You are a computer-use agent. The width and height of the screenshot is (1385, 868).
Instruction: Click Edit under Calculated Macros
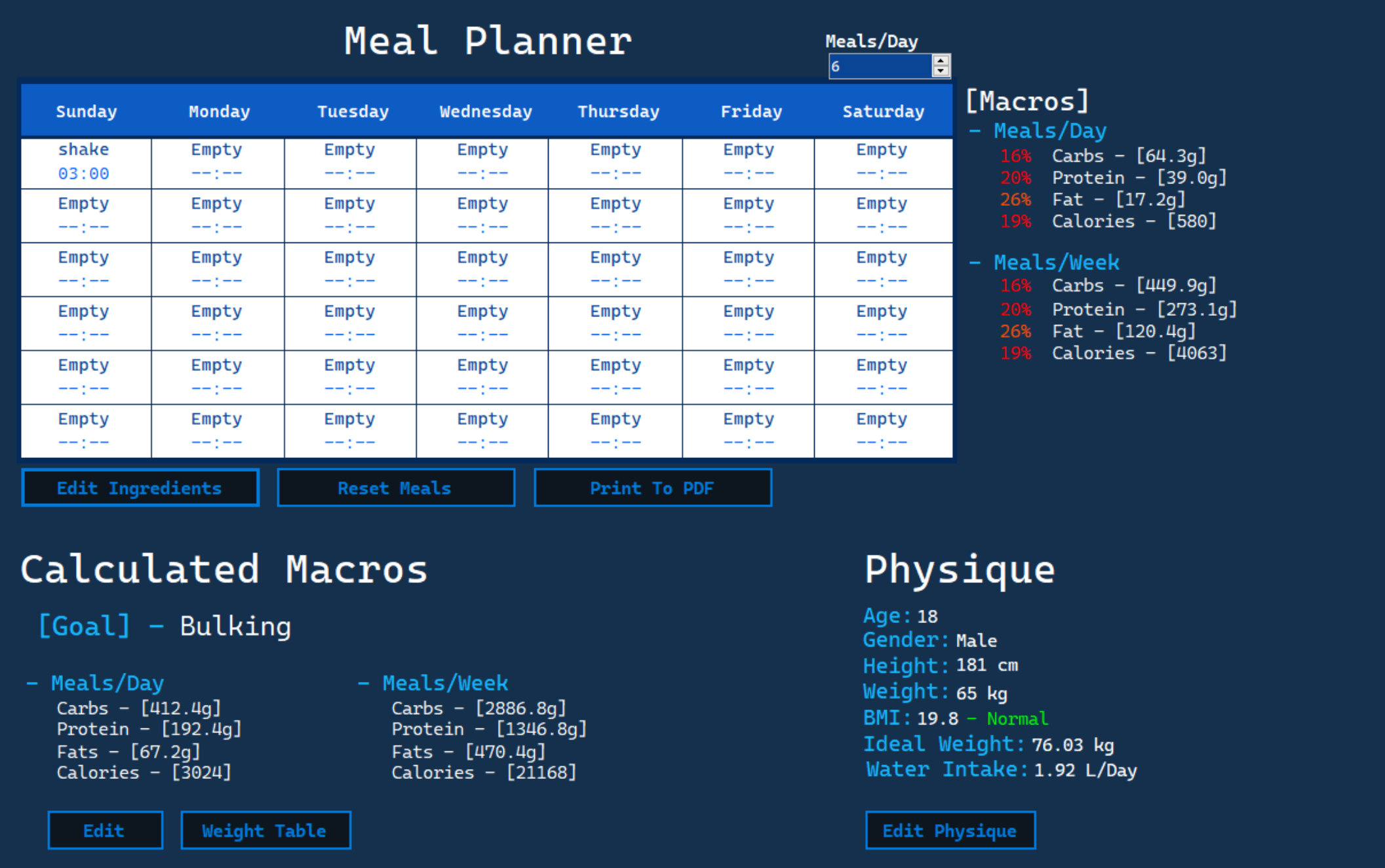[x=105, y=830]
